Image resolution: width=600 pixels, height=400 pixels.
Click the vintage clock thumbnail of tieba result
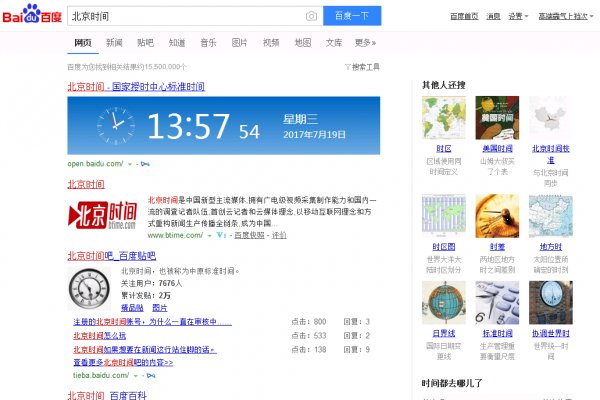(x=89, y=289)
